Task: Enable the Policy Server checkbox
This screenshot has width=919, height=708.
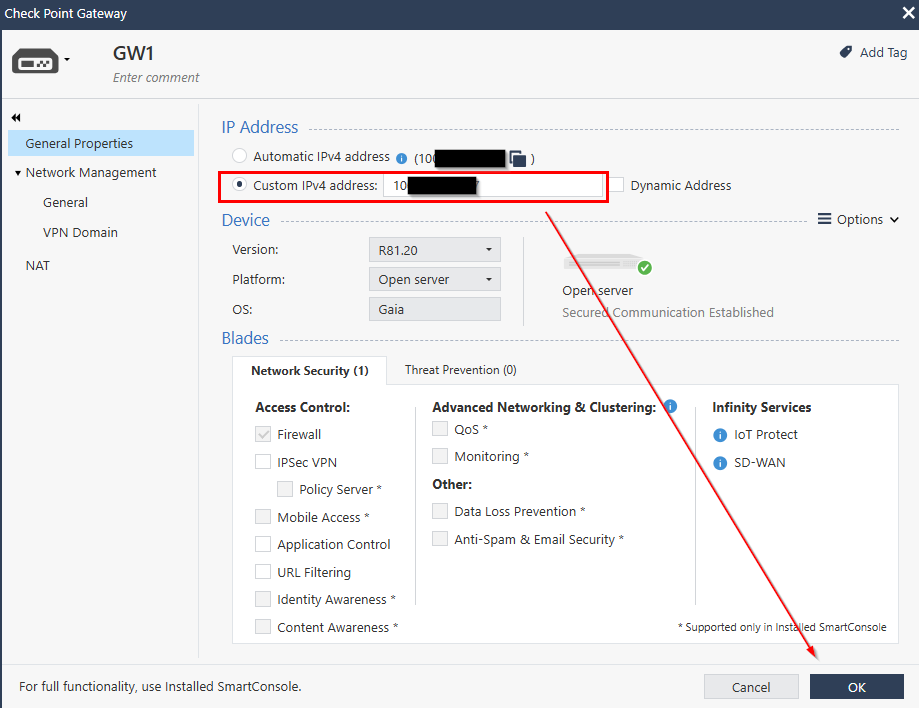Action: (285, 489)
